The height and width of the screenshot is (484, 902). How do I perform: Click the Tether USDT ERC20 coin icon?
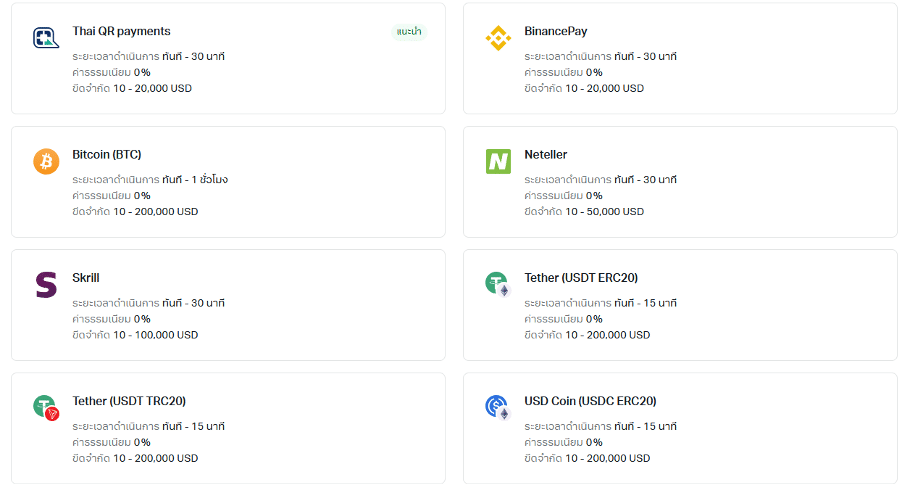click(498, 284)
